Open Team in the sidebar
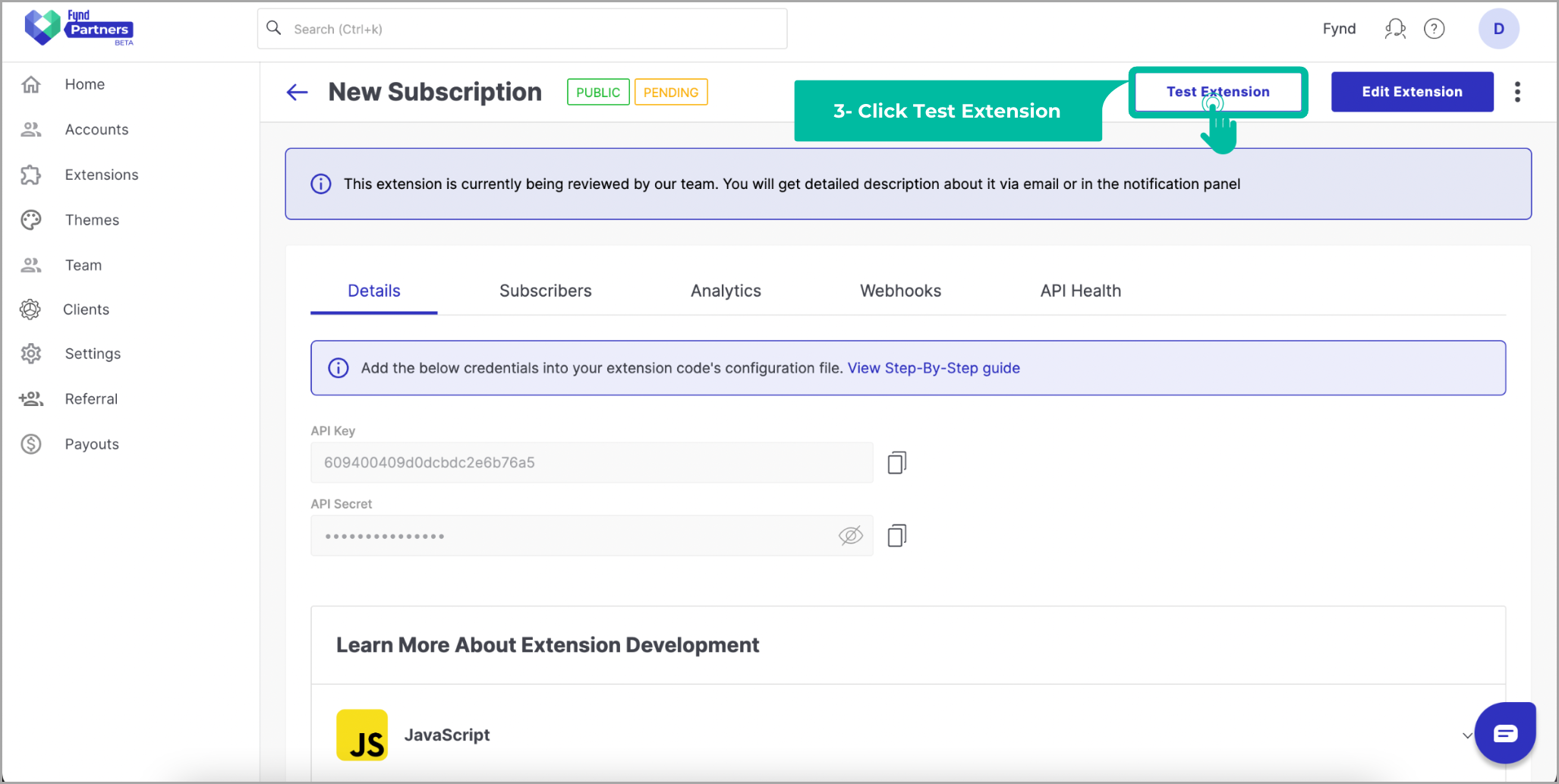1559x784 pixels. coord(83,265)
